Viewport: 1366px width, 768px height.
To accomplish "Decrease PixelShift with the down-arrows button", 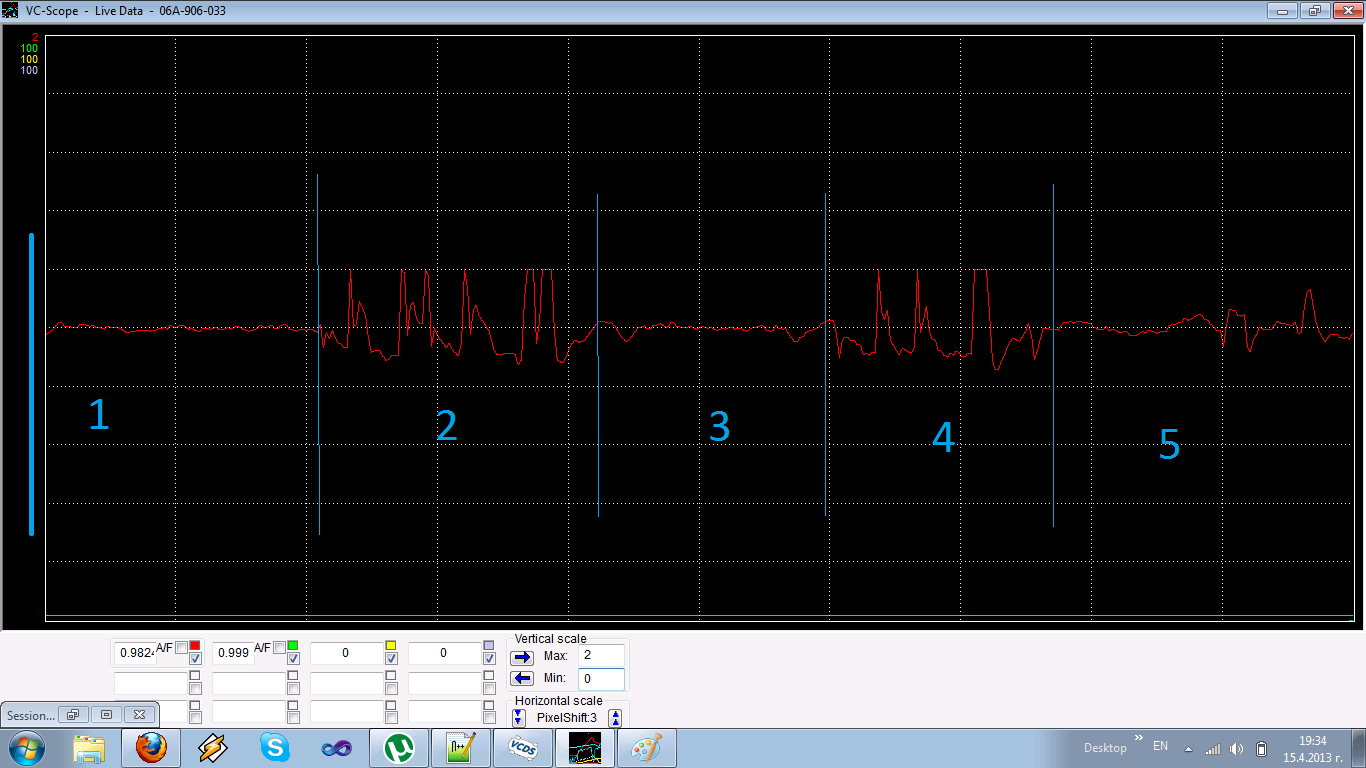I will [518, 718].
